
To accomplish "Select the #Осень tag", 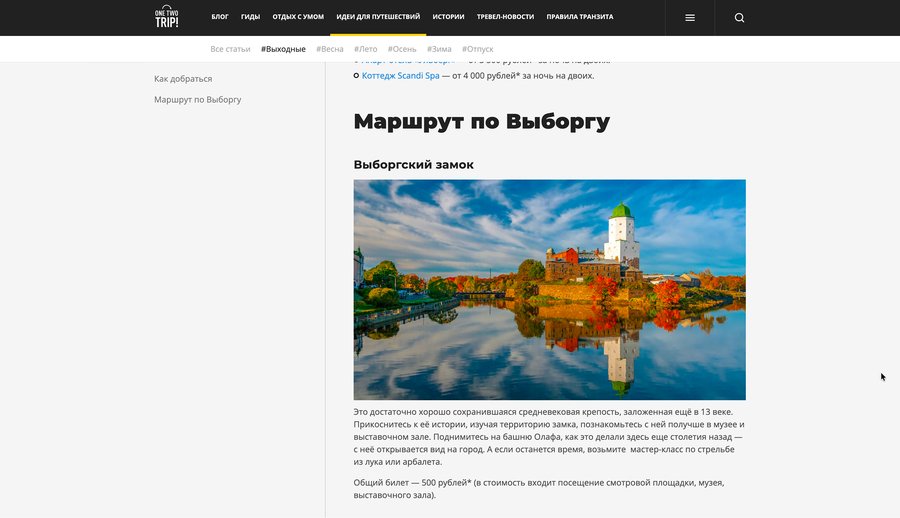I will pyautogui.click(x=402, y=49).
